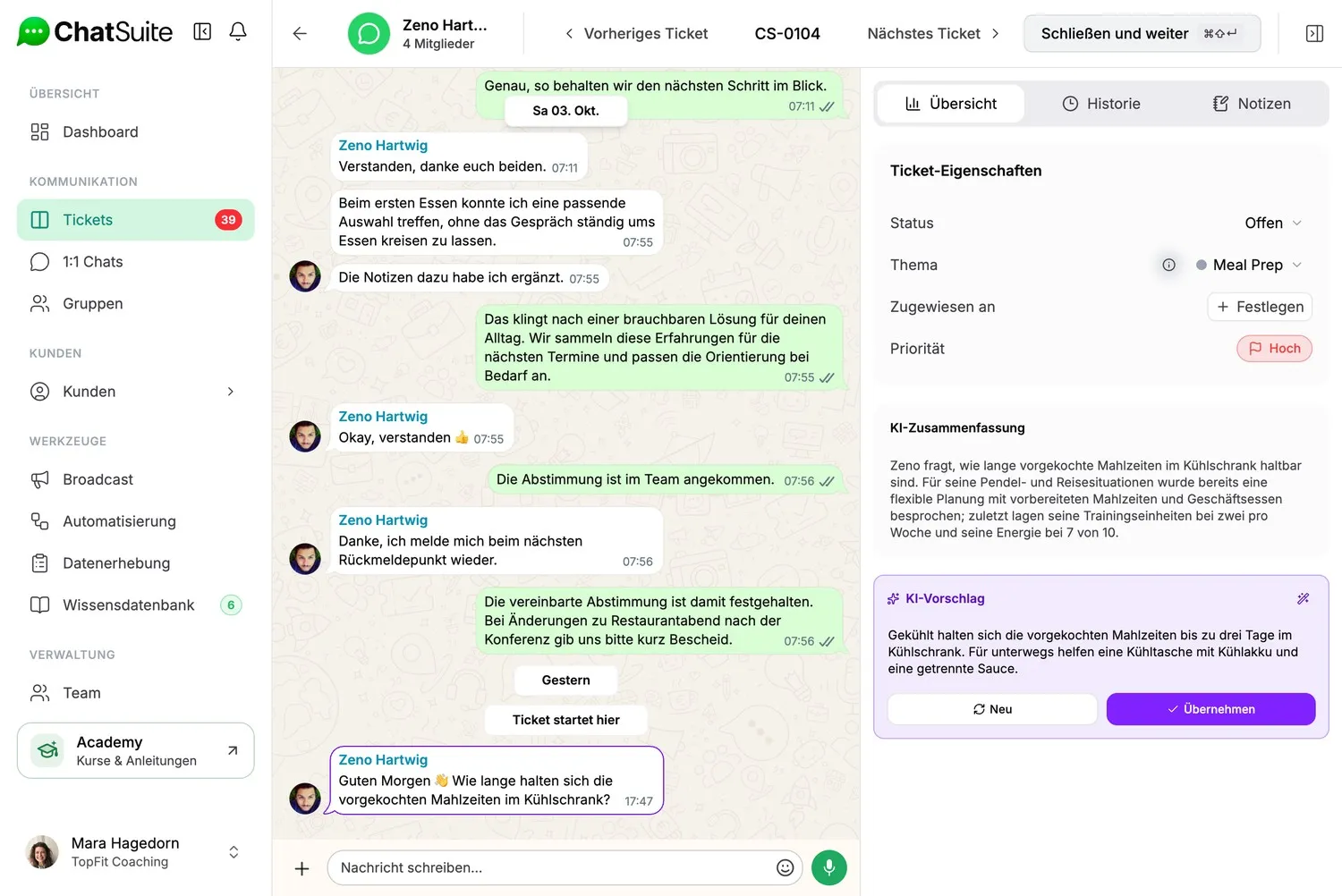
Task: Open notifications bell
Action: coord(238,32)
